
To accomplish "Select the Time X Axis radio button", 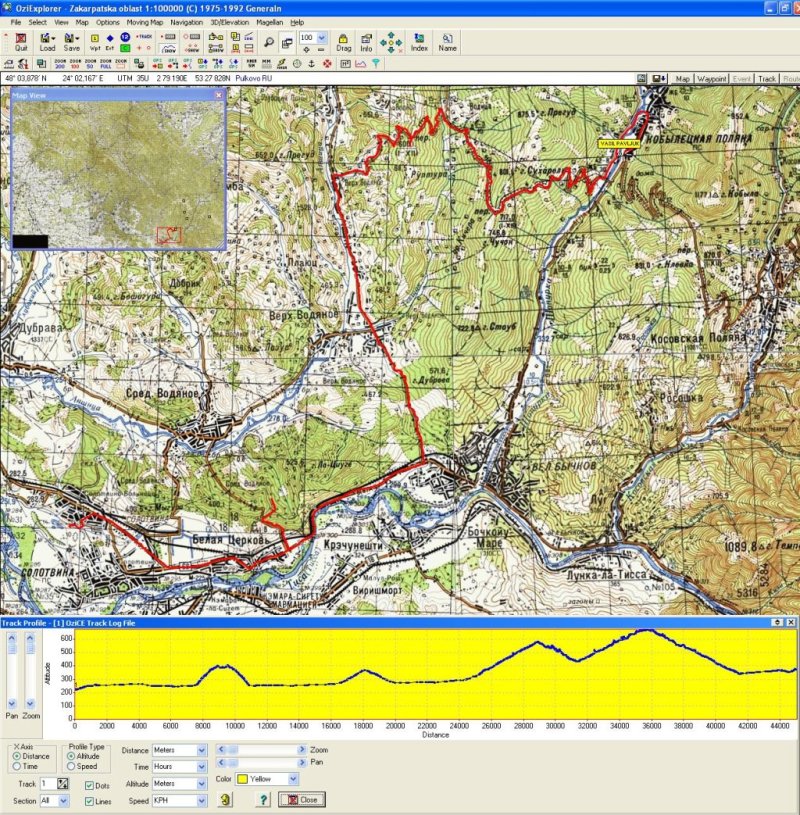I will click(16, 766).
